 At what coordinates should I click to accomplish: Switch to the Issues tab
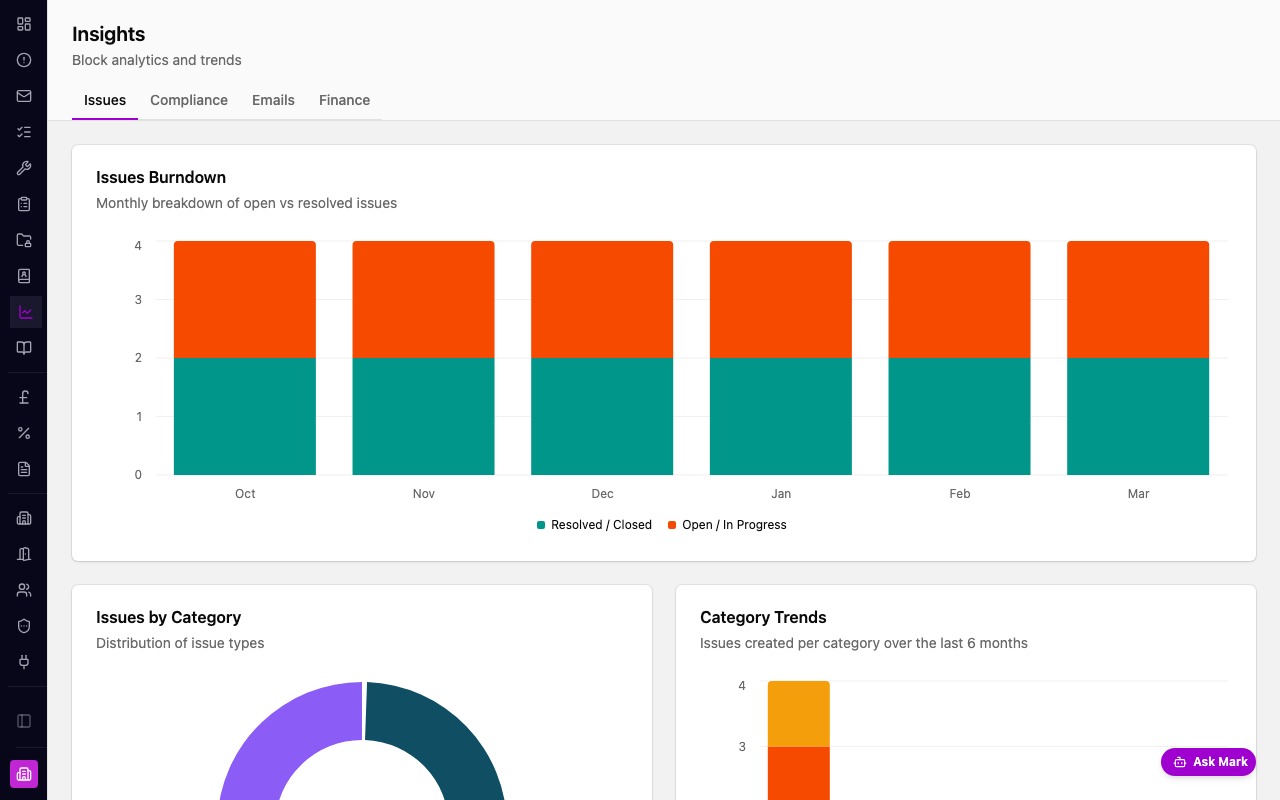[105, 100]
